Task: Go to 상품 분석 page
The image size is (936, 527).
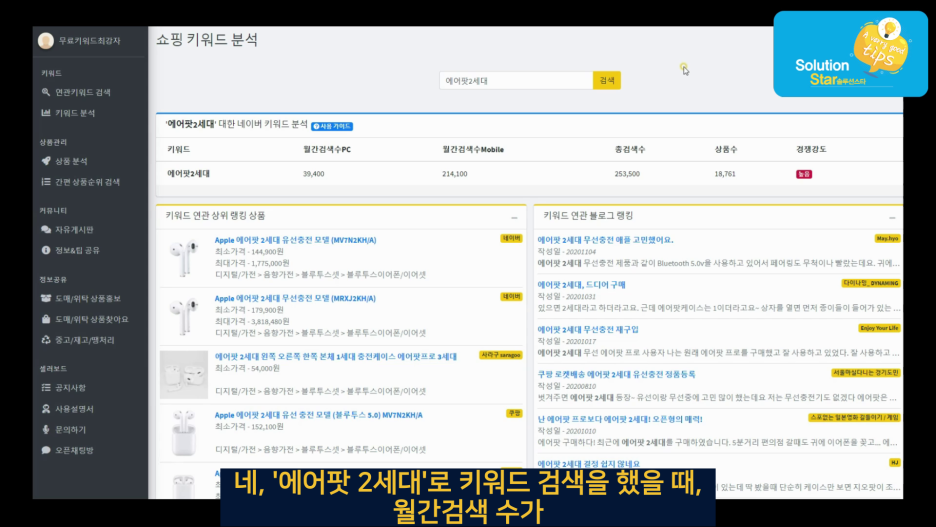Action: point(71,161)
